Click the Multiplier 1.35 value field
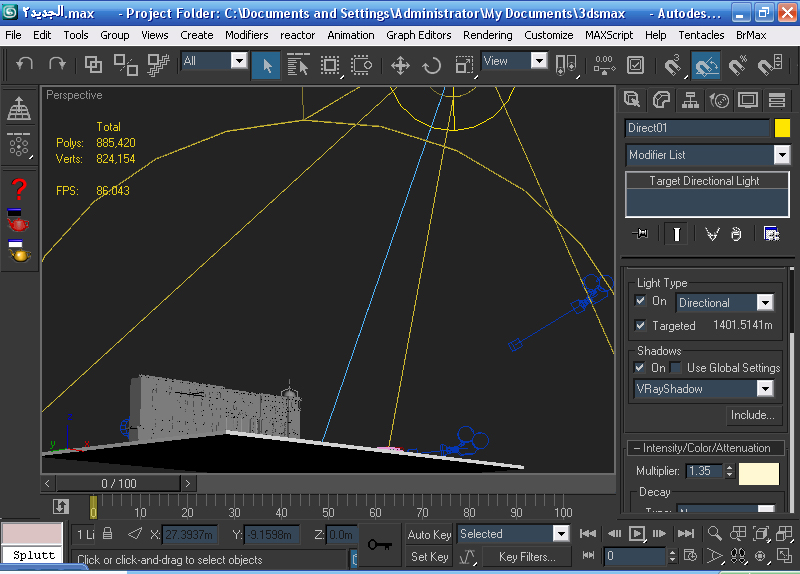This screenshot has width=800, height=574. point(704,471)
